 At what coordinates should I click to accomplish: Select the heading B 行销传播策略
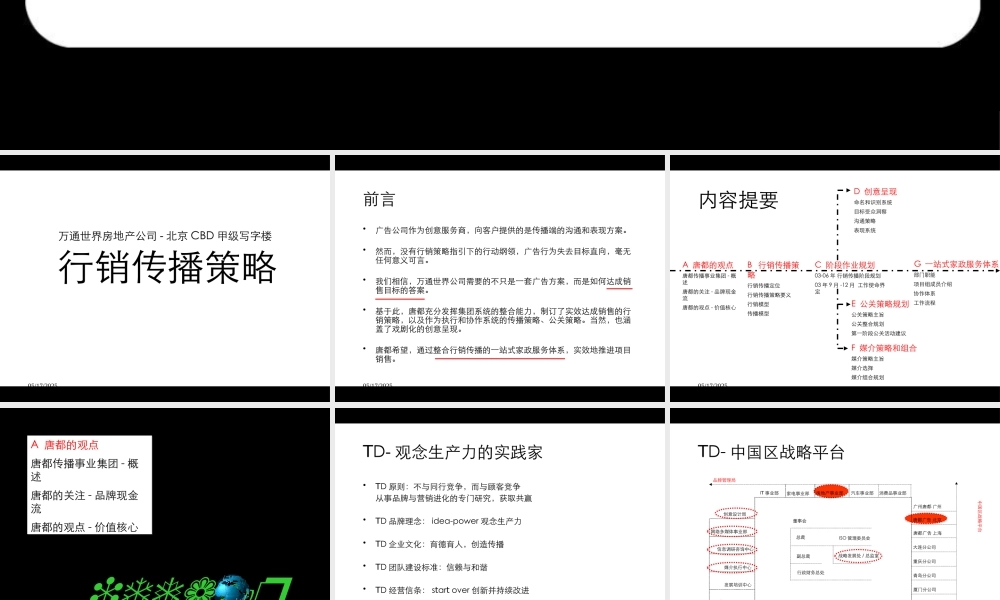coord(773,269)
